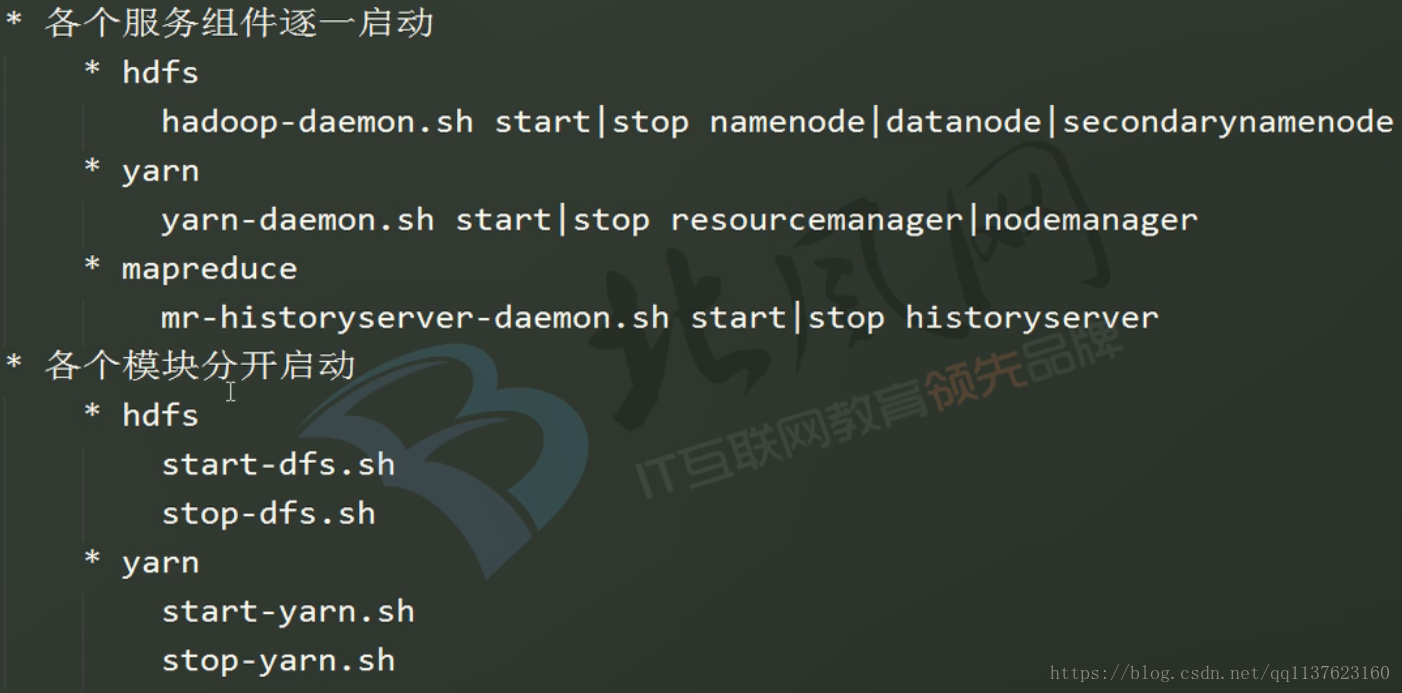Image resolution: width=1402 pixels, height=693 pixels.
Task: Click the word resourcemanager
Action: click(x=816, y=220)
